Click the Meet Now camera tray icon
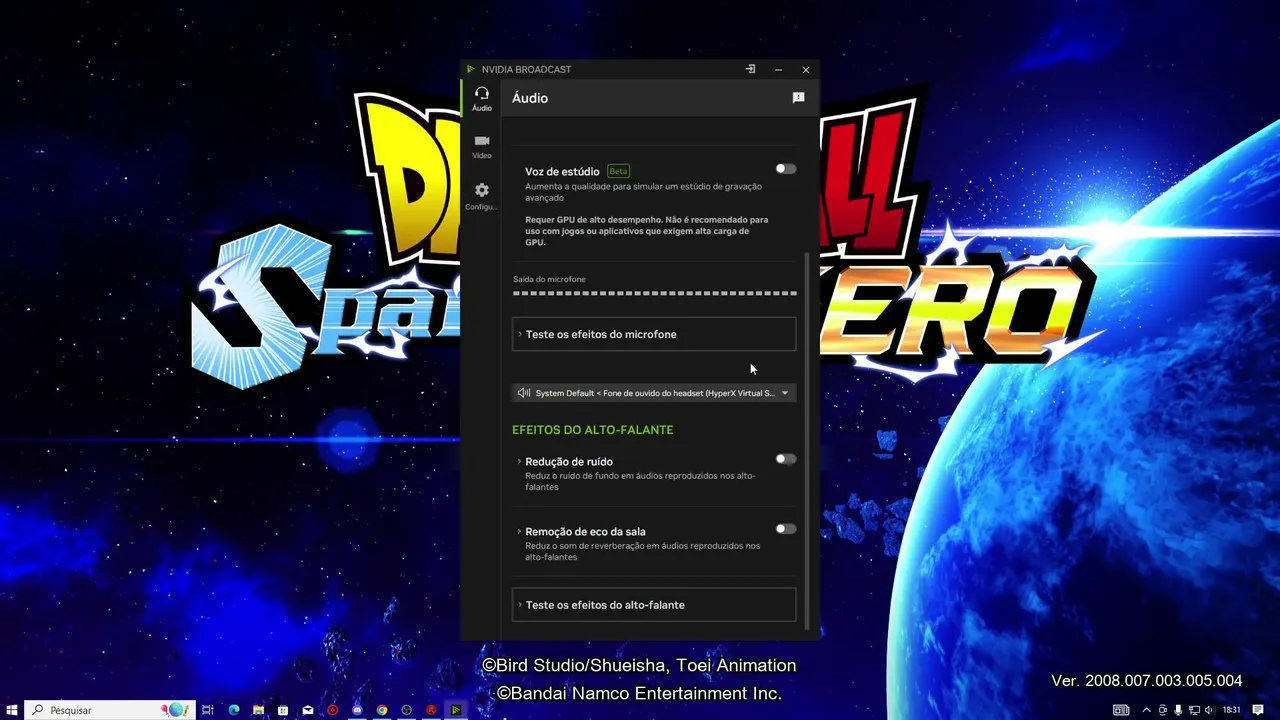This screenshot has height=720, width=1280. [1162, 710]
